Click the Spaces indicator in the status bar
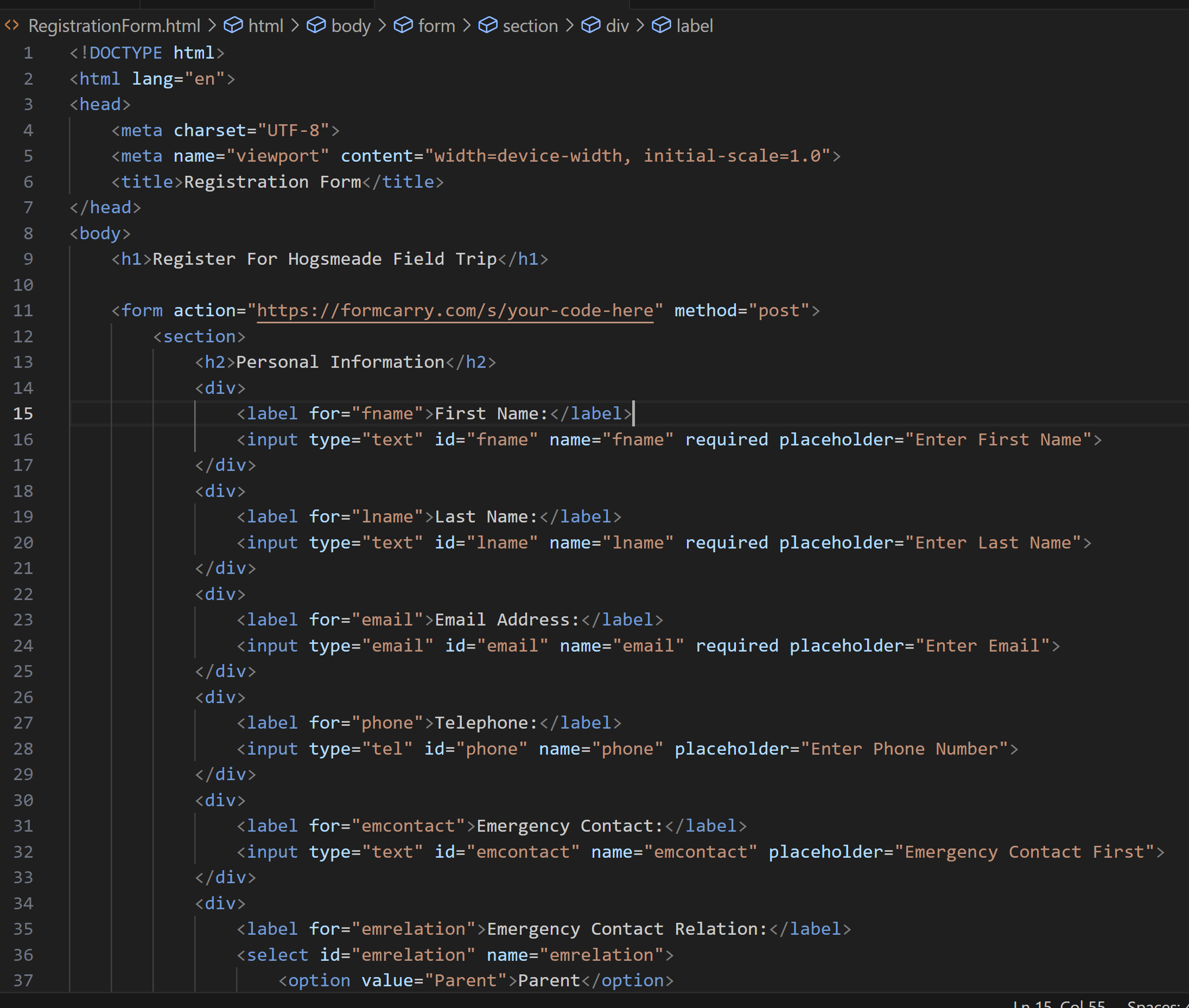Screen dimensions: 1189x1008 tap(1159, 1004)
